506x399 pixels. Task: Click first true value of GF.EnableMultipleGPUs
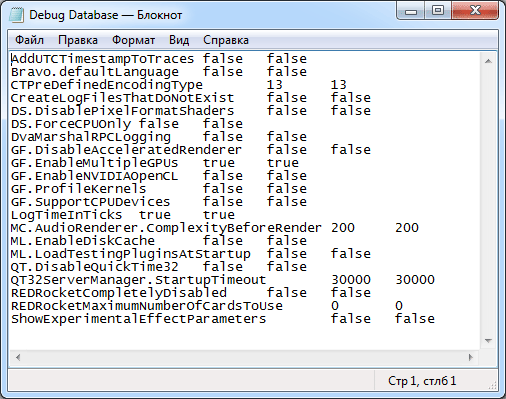[219, 163]
